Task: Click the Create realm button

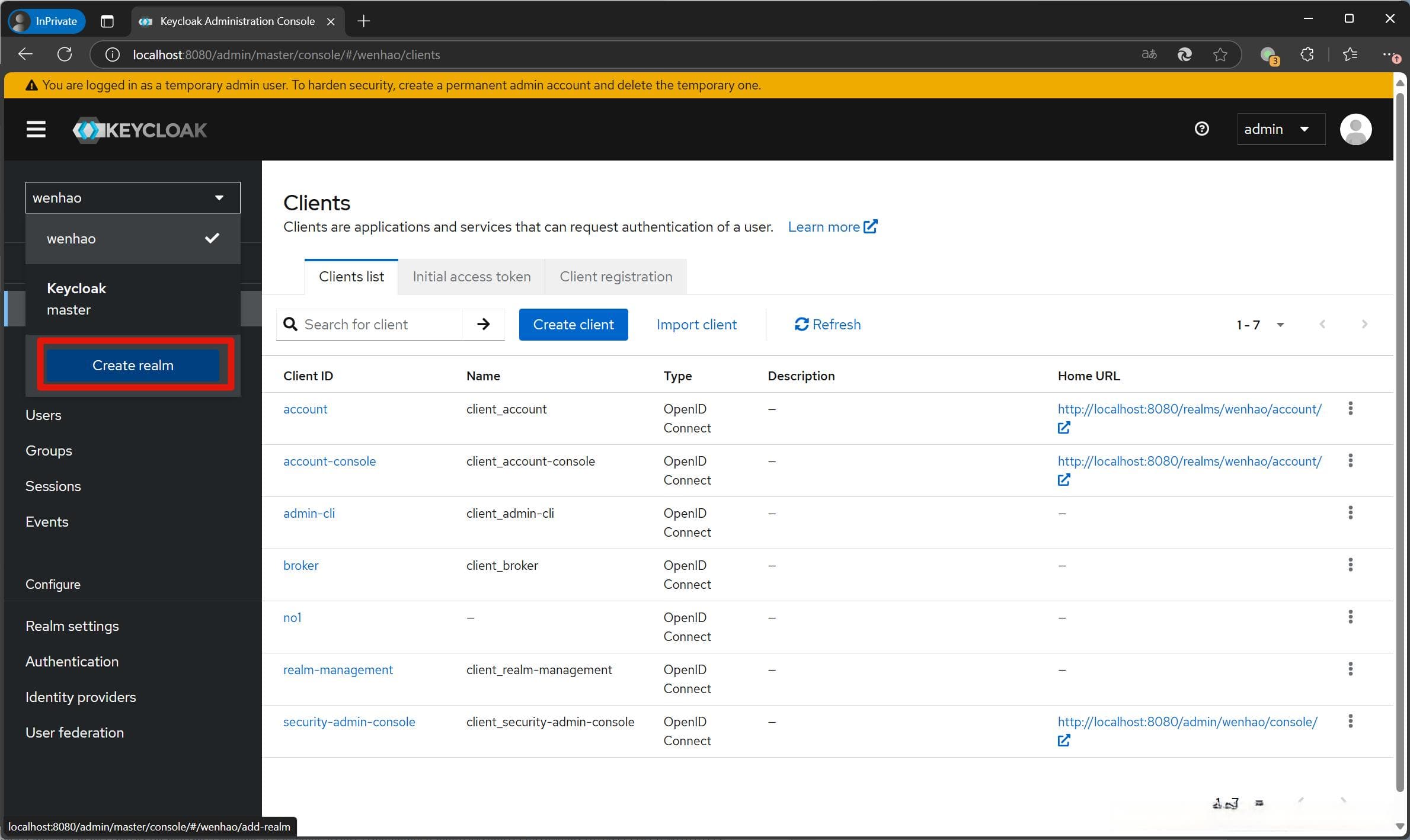Action: [x=133, y=365]
